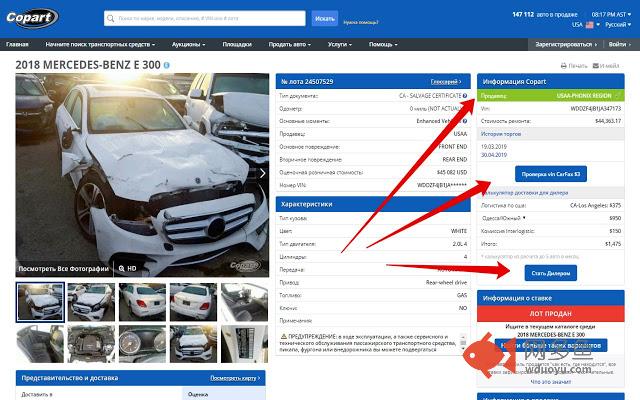Open the AST time zone dropdown
This screenshot has height=400, width=640.
coord(611,14)
